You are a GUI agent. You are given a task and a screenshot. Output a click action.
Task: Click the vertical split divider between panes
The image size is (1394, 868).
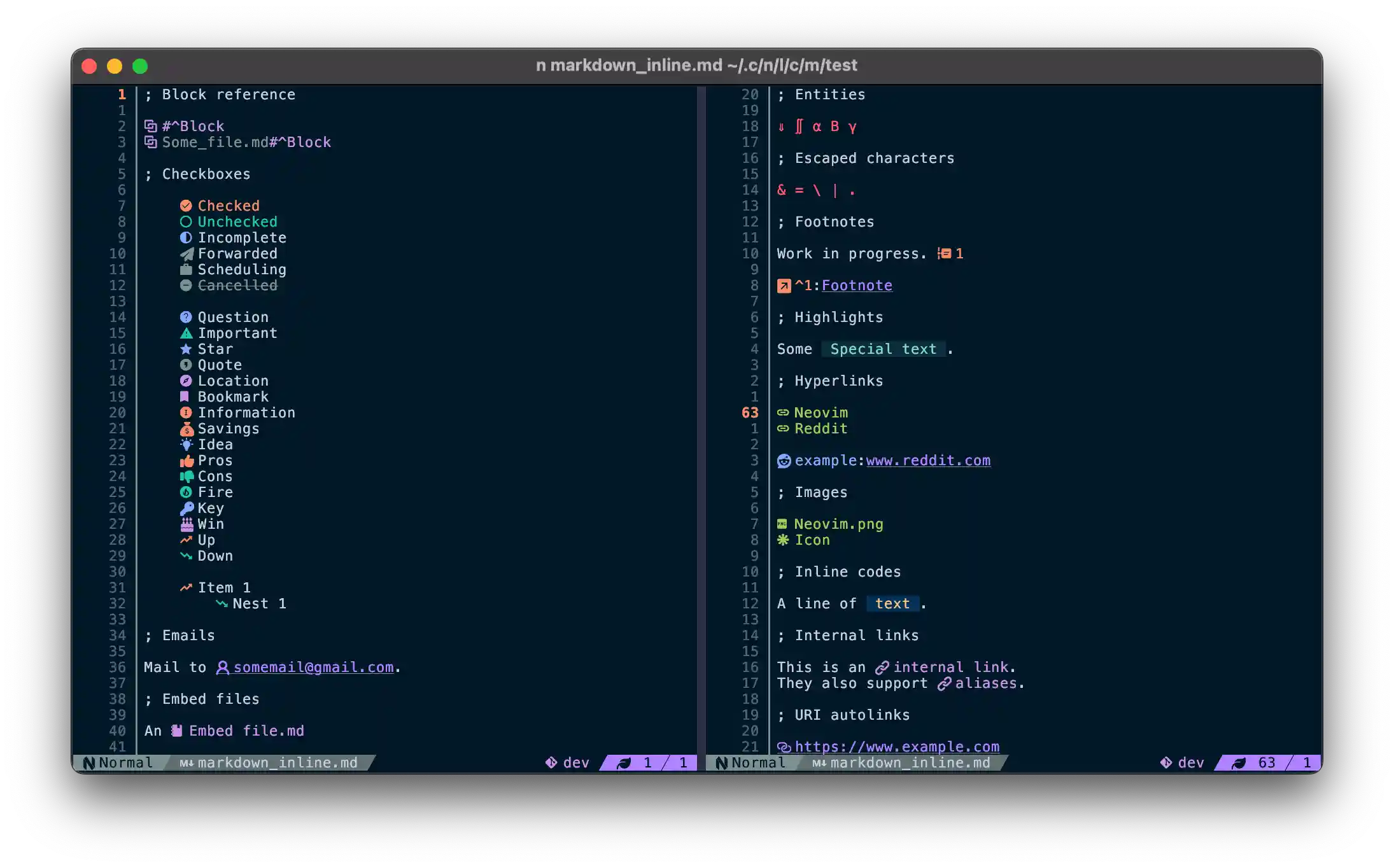point(701,420)
